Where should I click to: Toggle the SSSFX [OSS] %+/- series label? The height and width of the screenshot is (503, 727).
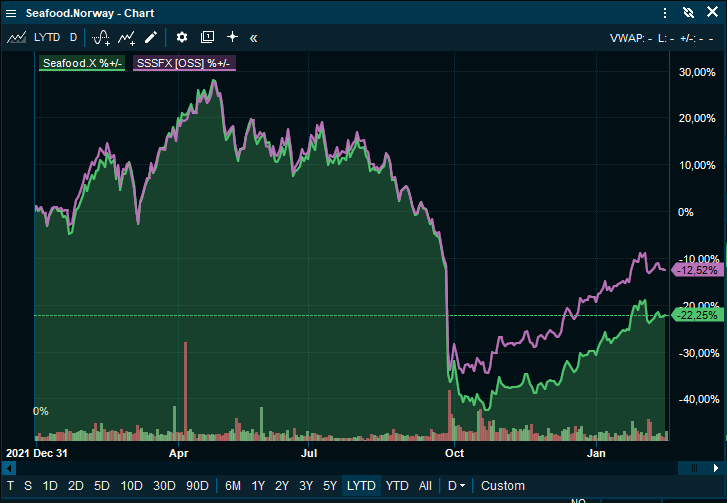point(183,63)
